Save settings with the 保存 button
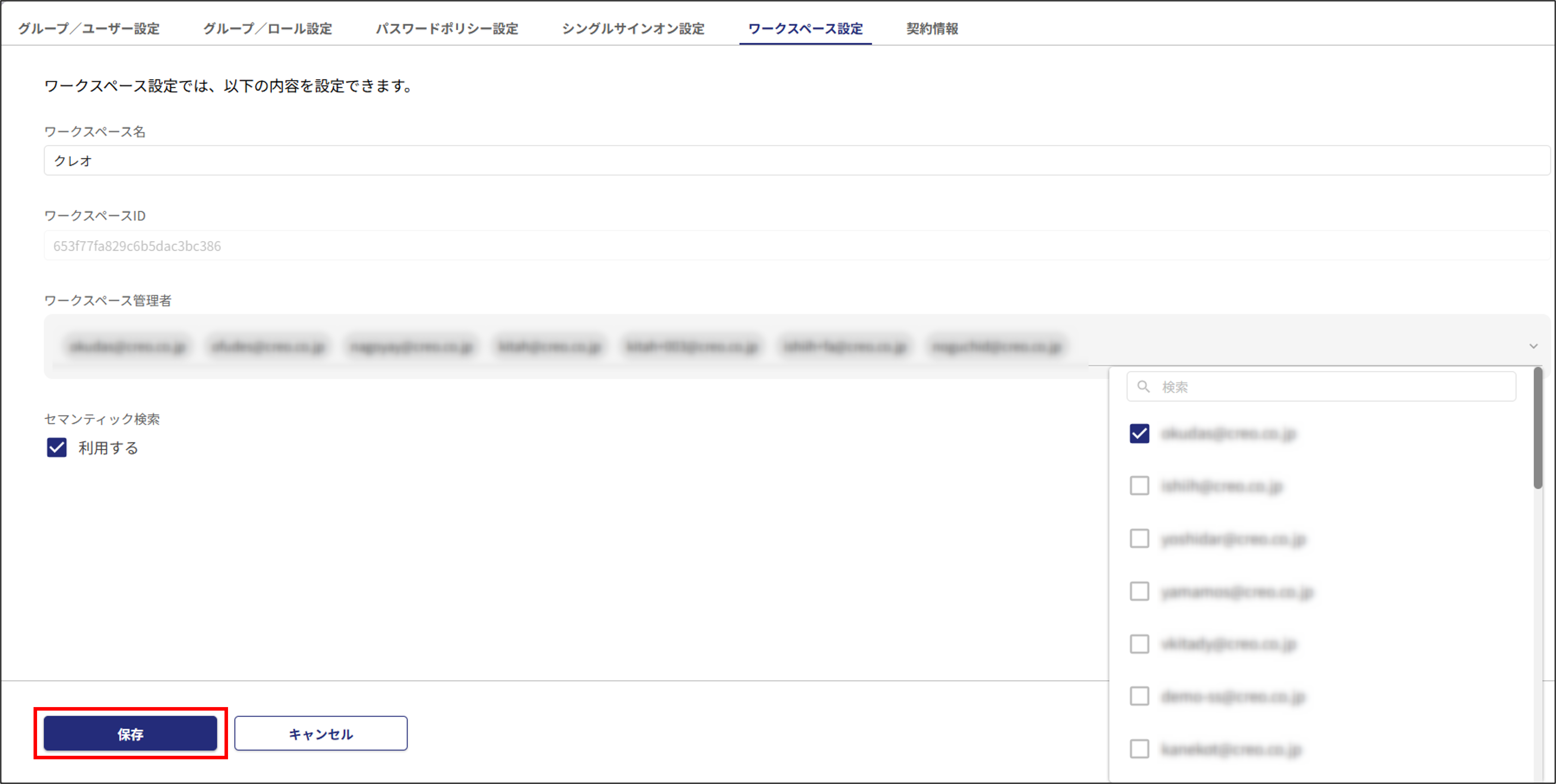This screenshot has height=784, width=1556. coord(131,734)
